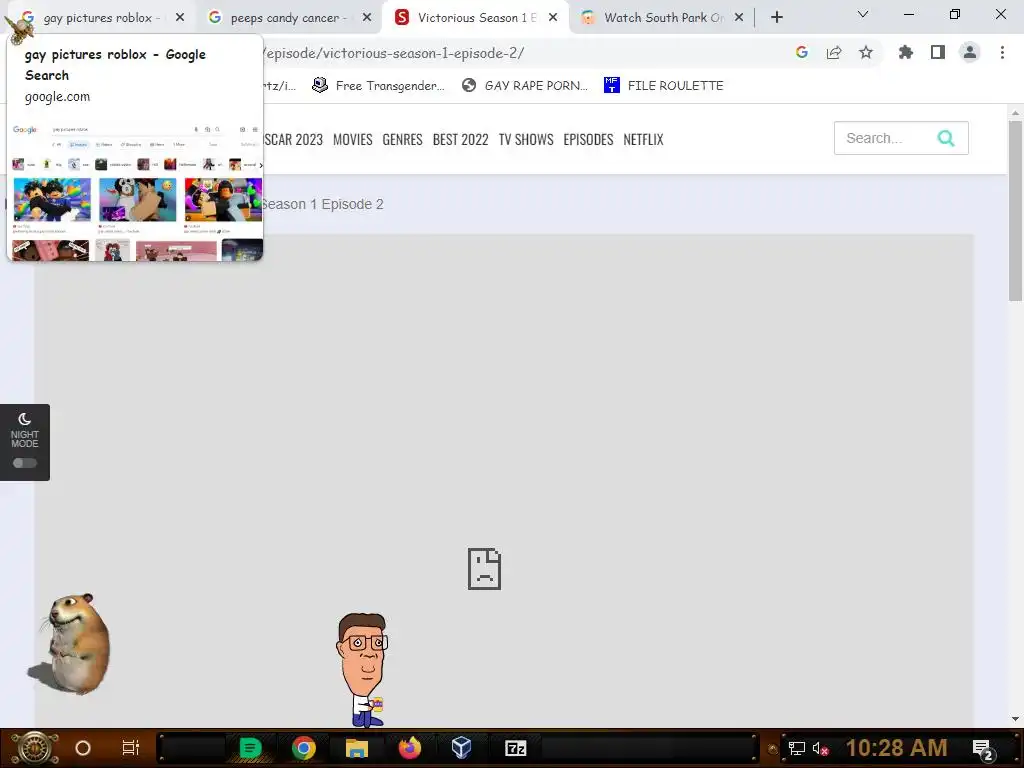Screen dimensions: 1024x768
Task: Select the gay pictures roblox tab
Action: [97, 18]
